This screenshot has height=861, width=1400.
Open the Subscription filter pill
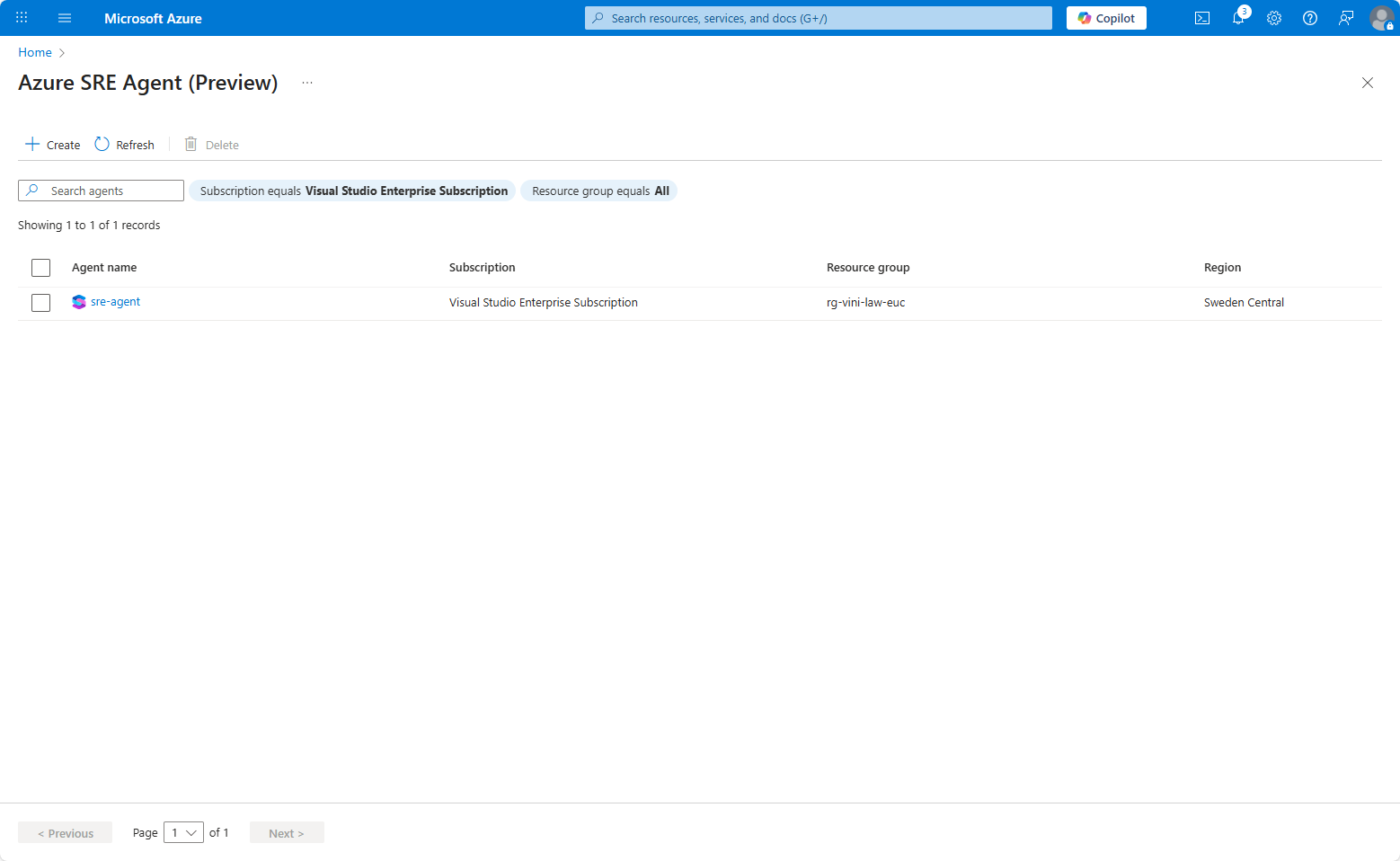[353, 191]
